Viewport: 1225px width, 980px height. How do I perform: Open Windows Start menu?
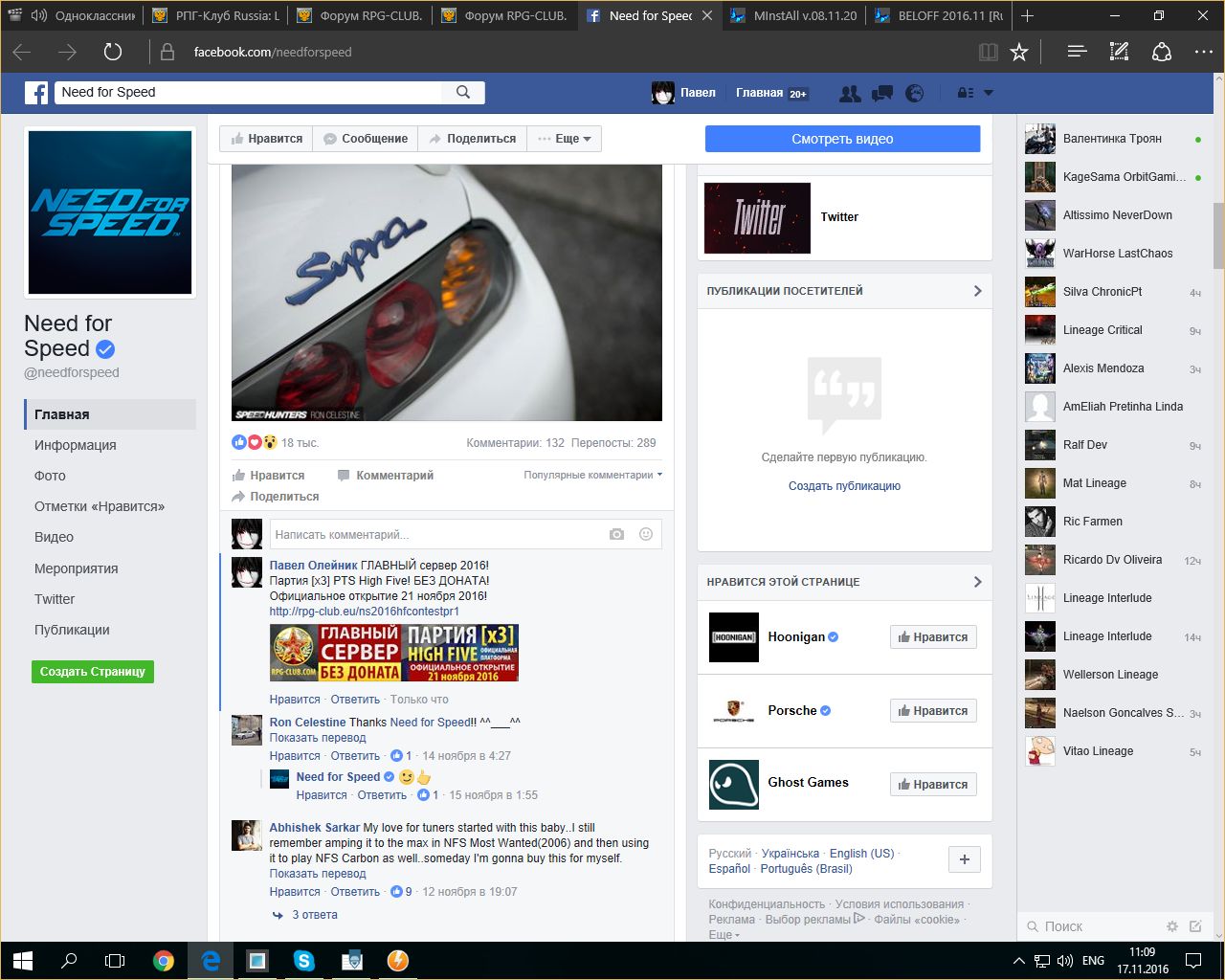point(23,960)
